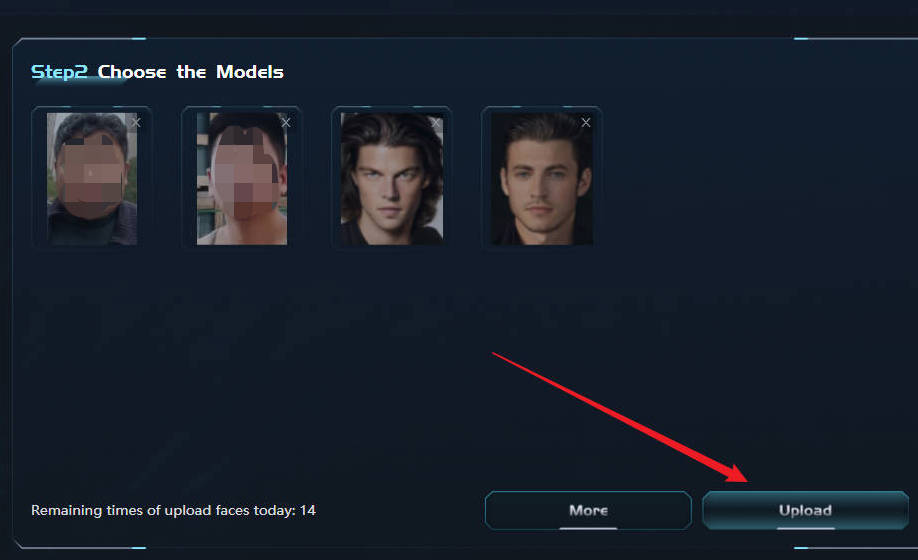Click the cyan underline beneath Step2
The height and width of the screenshot is (560, 918).
tap(81, 81)
